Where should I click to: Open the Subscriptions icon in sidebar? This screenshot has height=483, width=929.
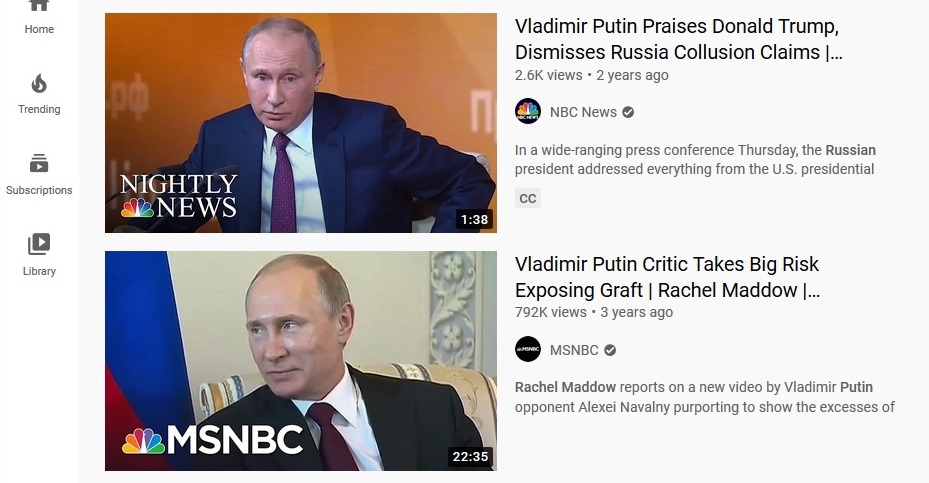(x=39, y=164)
